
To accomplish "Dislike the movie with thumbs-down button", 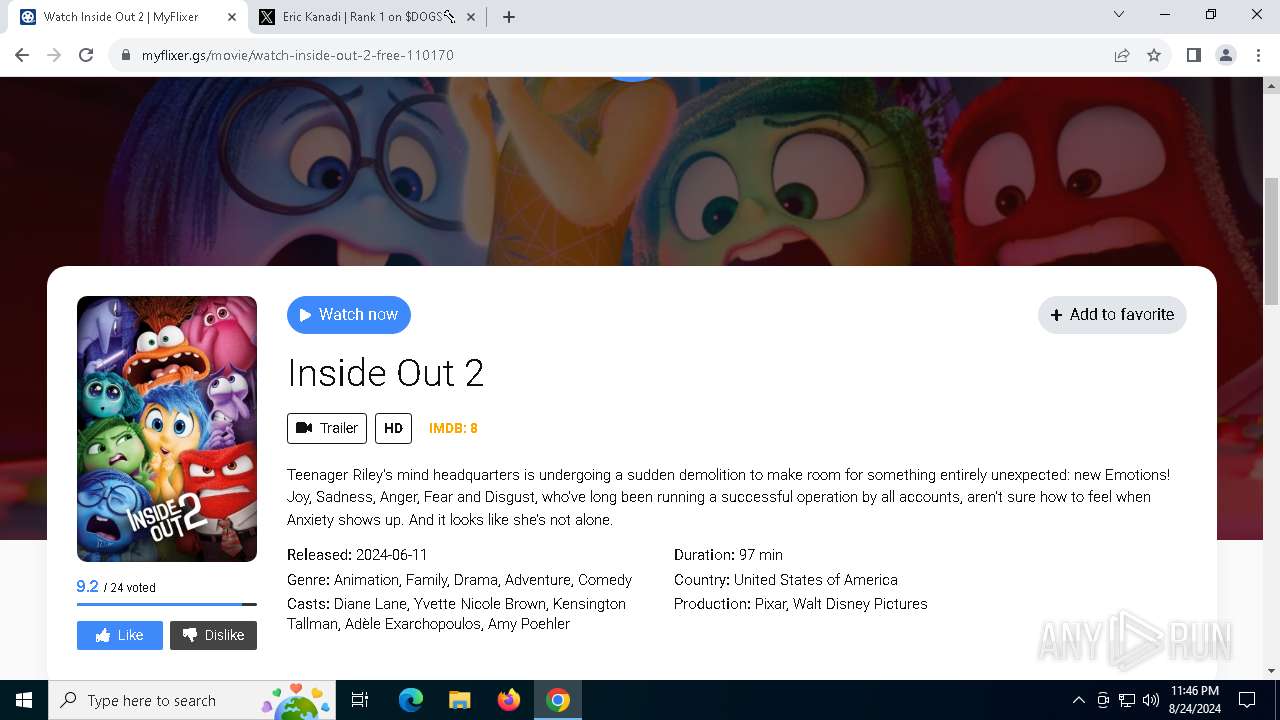I will click(x=213, y=635).
